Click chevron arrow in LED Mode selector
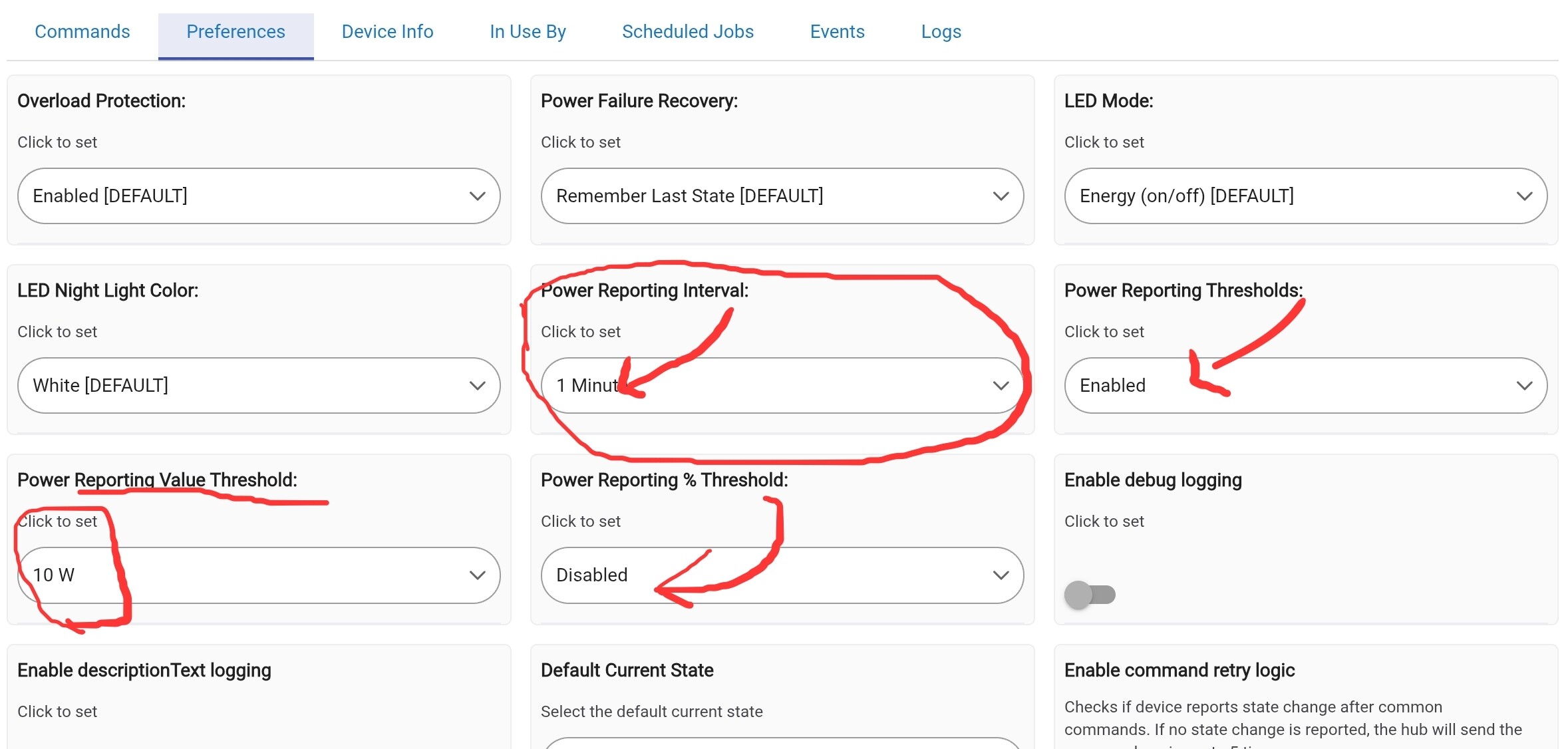The height and width of the screenshot is (749, 1568). (1524, 196)
